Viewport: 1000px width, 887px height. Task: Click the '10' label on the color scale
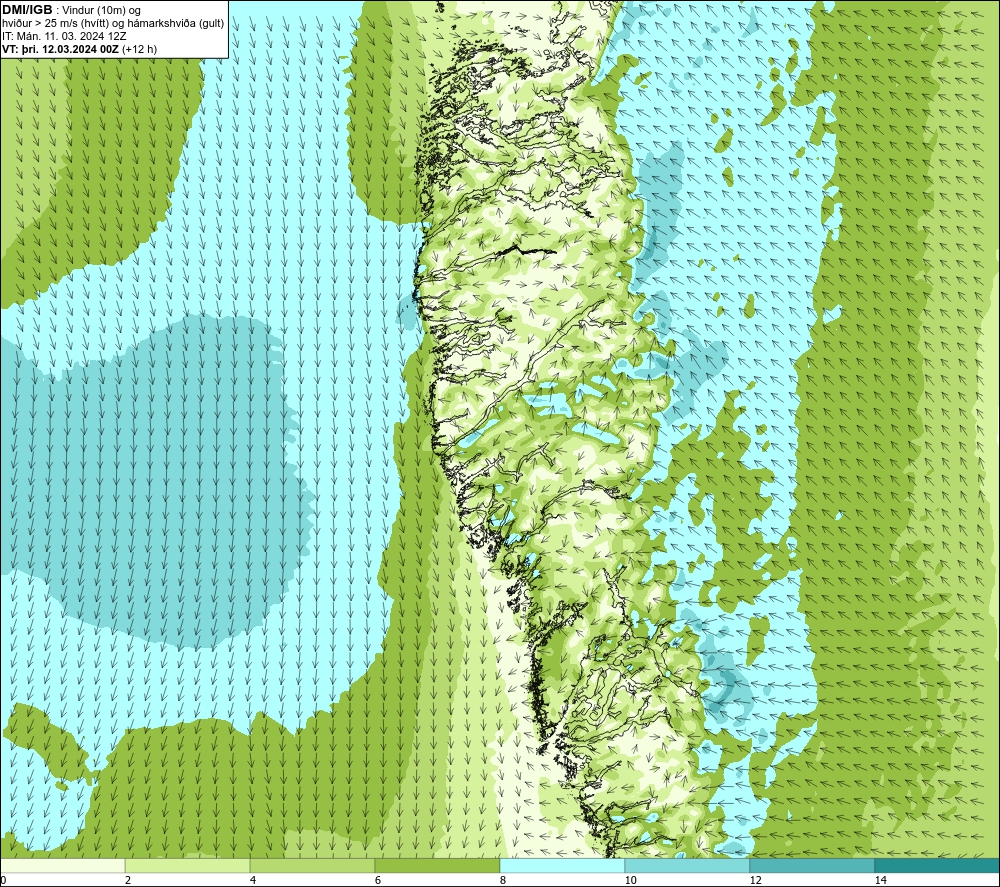click(630, 881)
